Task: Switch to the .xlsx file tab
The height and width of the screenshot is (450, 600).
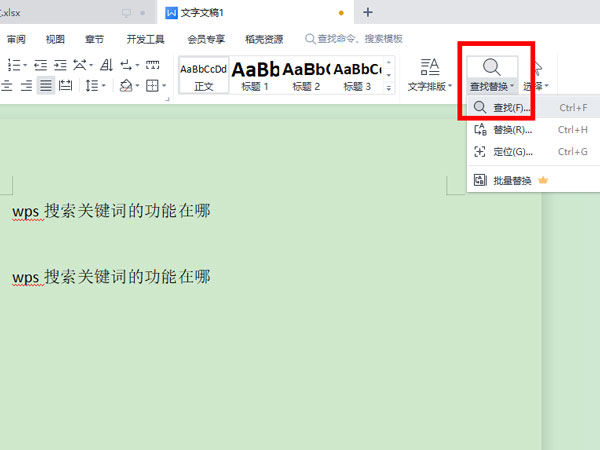Action: [x=77, y=13]
